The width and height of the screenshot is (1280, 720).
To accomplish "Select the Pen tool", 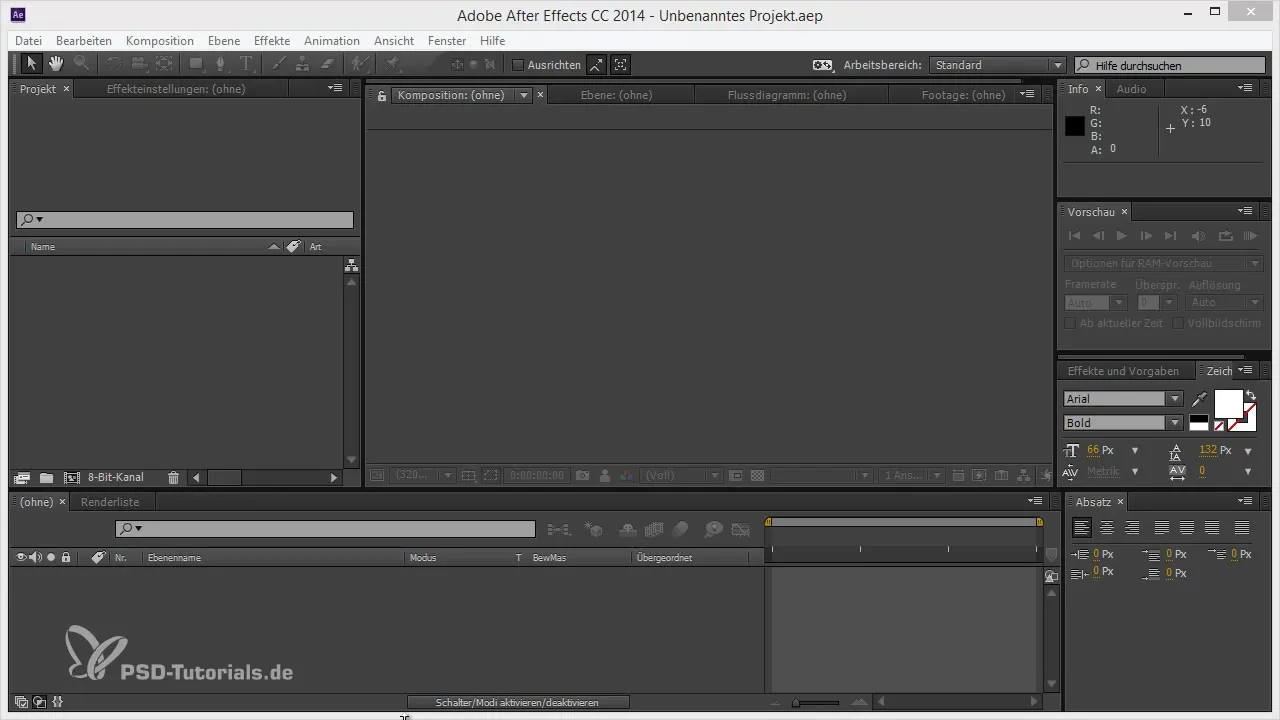I will [221, 64].
